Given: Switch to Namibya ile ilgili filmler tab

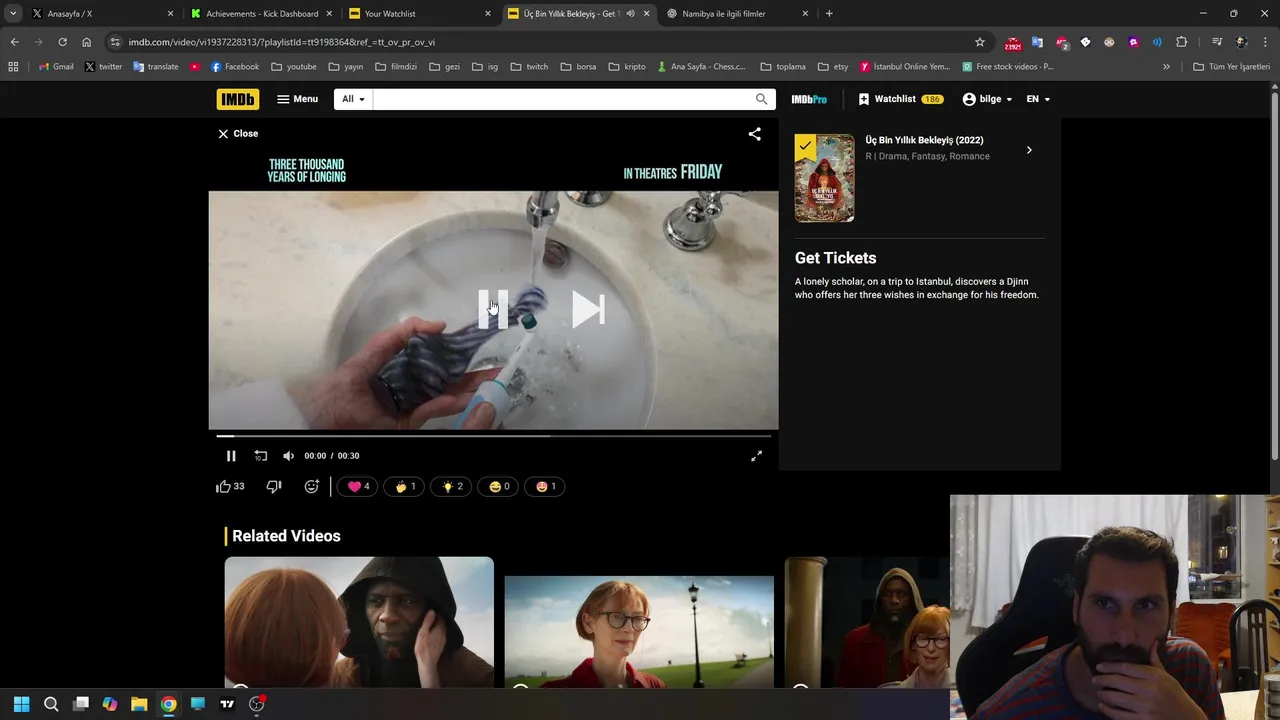Looking at the screenshot, I should click(736, 14).
